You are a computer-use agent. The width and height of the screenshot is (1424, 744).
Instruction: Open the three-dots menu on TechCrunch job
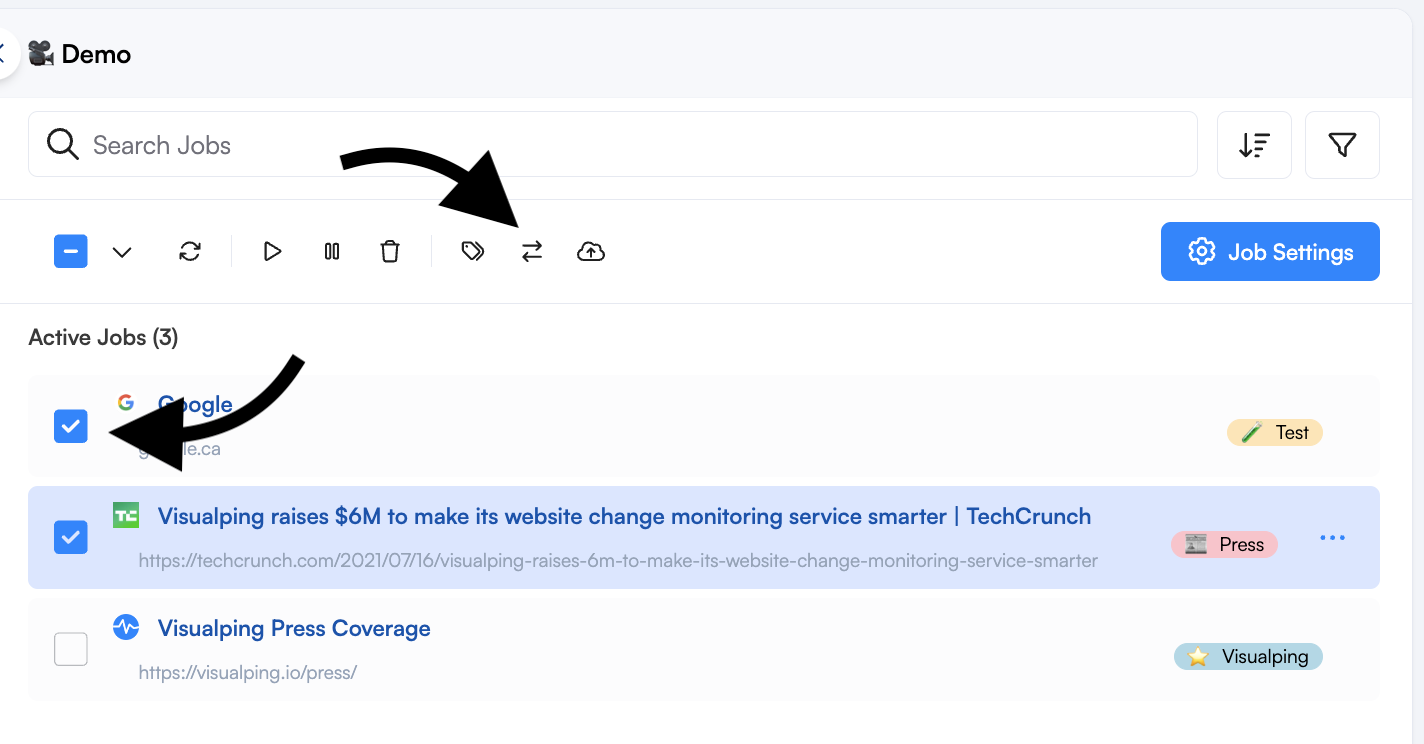tap(1332, 538)
